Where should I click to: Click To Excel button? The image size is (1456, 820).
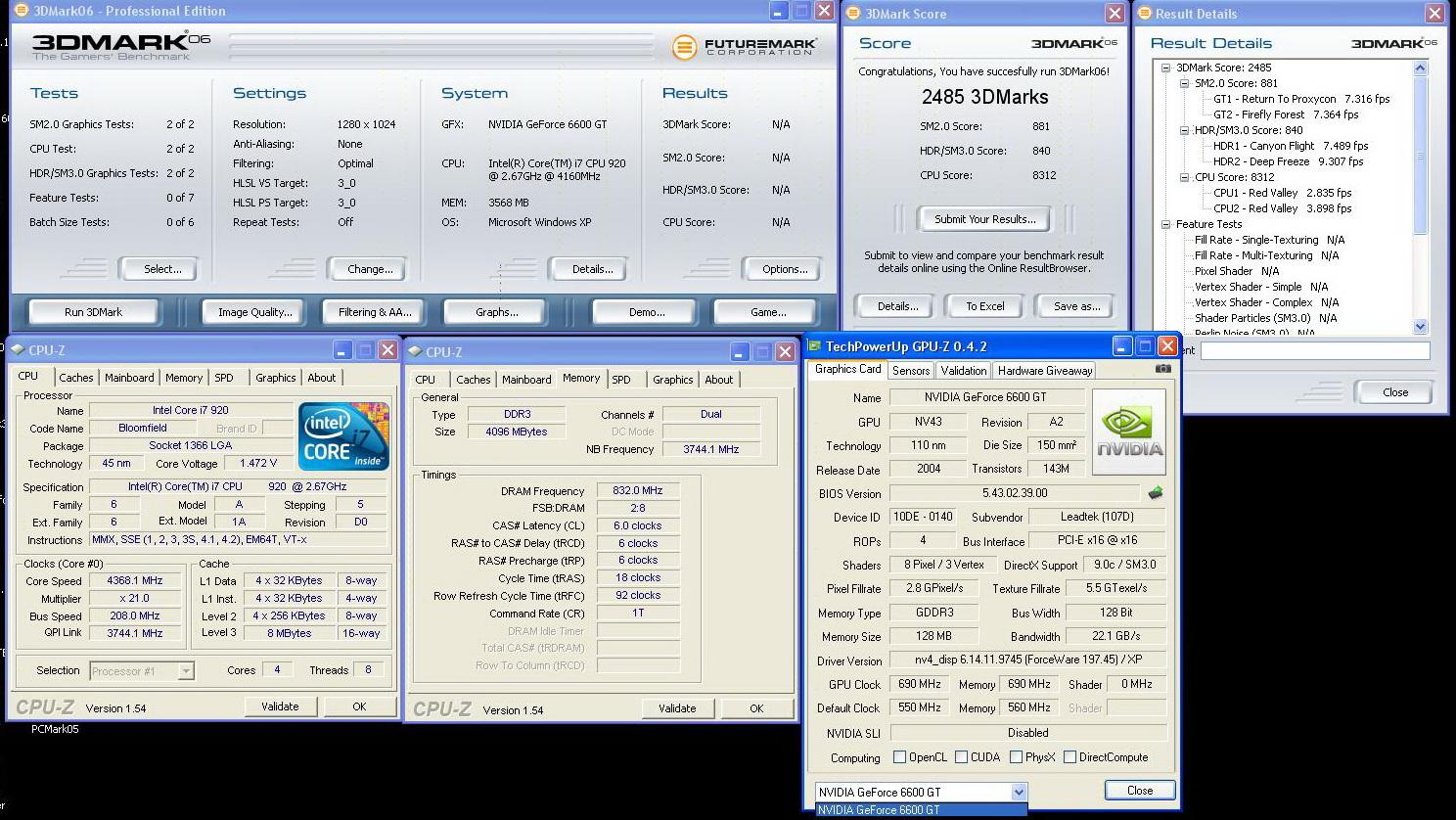tap(985, 306)
